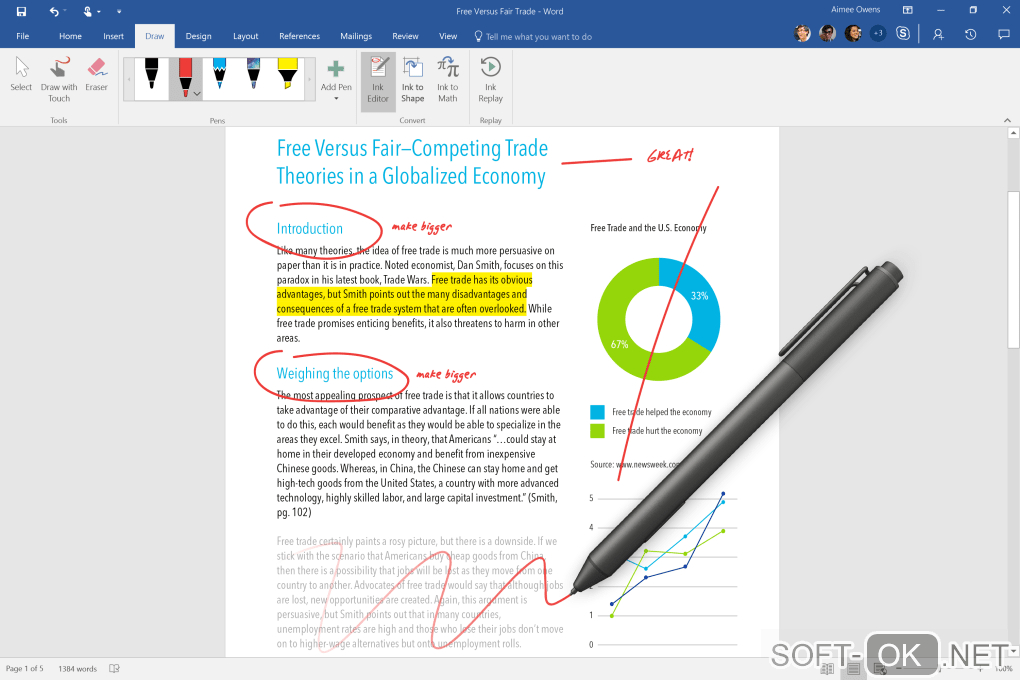Click Page 1 of 5 in status bar
This screenshot has width=1020, height=680.
[x=25, y=668]
